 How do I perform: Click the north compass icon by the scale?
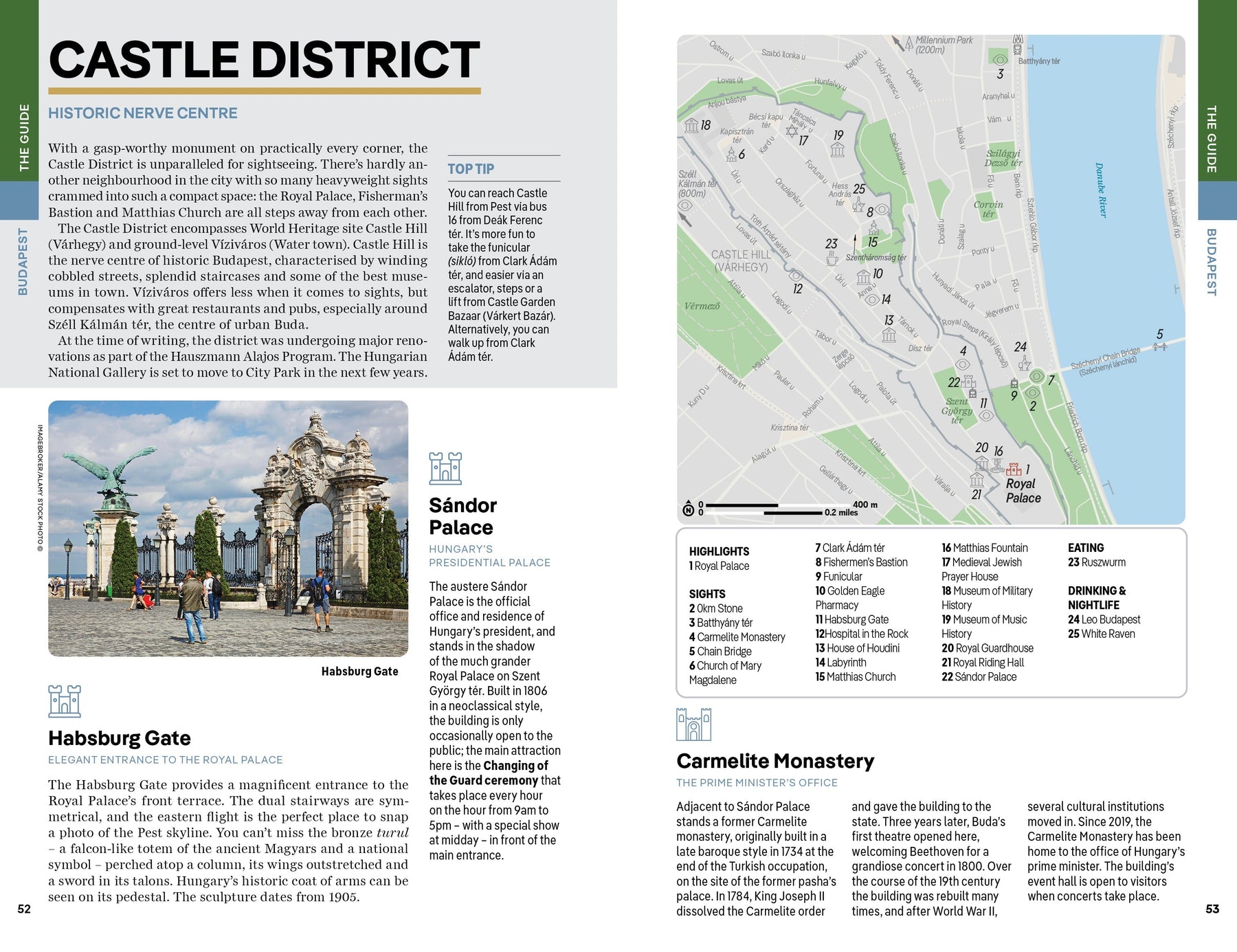688,509
